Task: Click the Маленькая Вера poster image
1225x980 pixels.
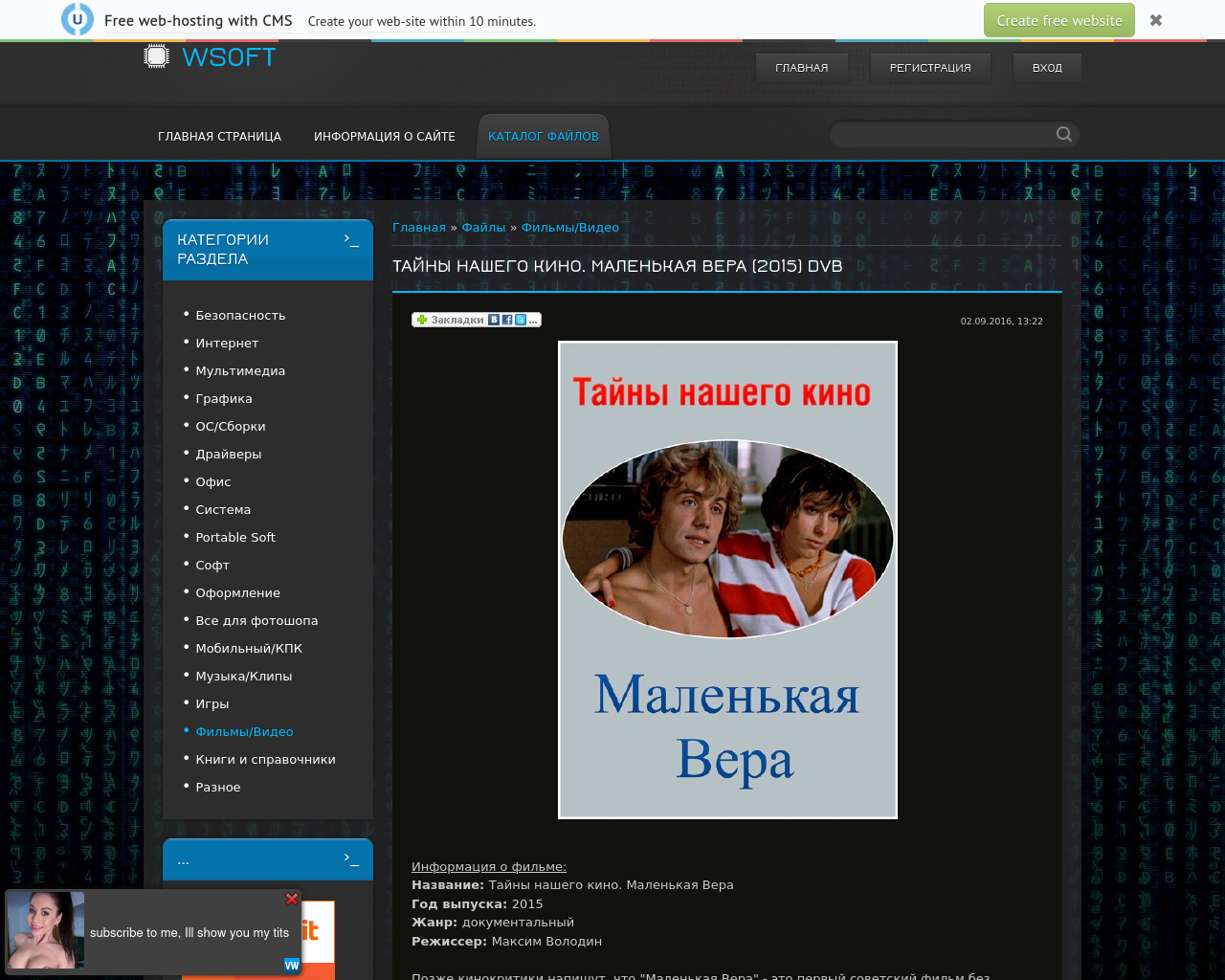Action: pos(727,580)
